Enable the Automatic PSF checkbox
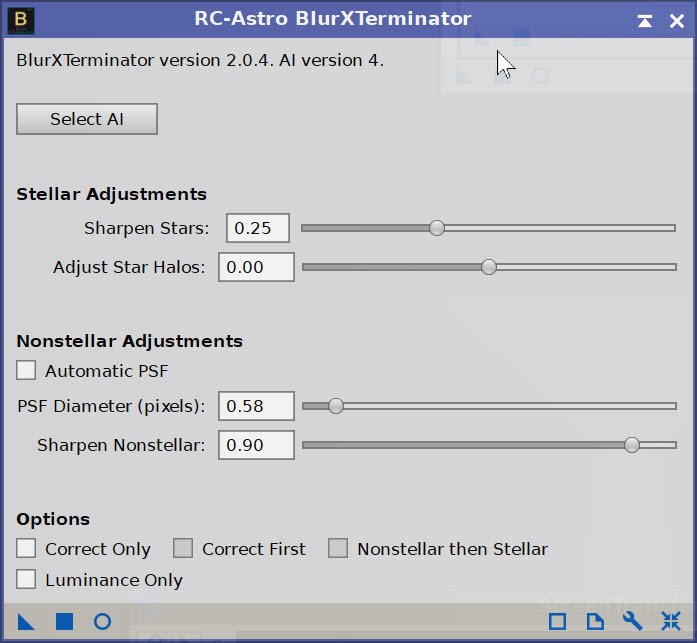697x643 pixels. point(26,370)
